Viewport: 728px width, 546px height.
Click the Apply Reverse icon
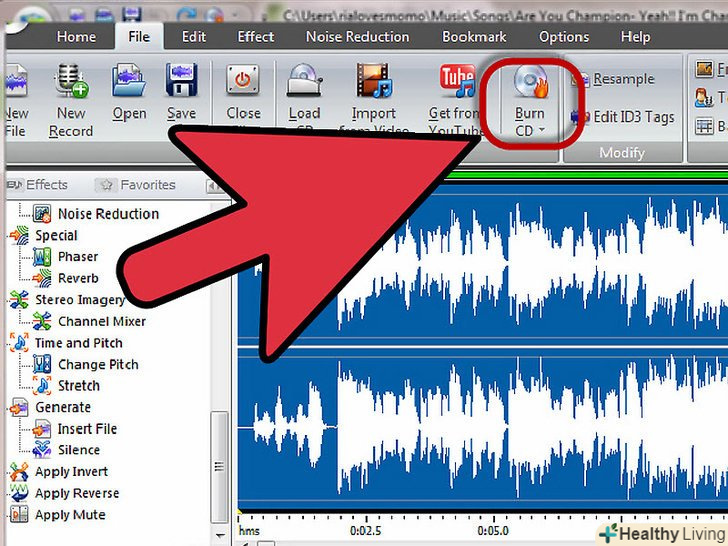coord(19,493)
